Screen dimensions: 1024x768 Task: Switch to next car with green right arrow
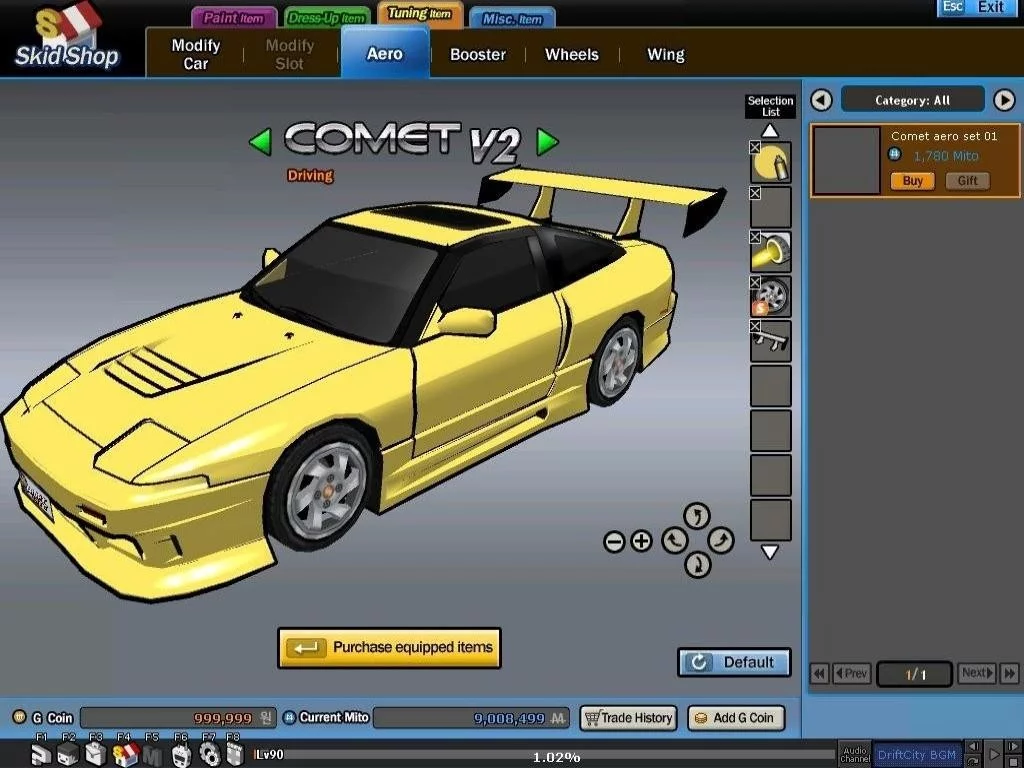(x=547, y=142)
